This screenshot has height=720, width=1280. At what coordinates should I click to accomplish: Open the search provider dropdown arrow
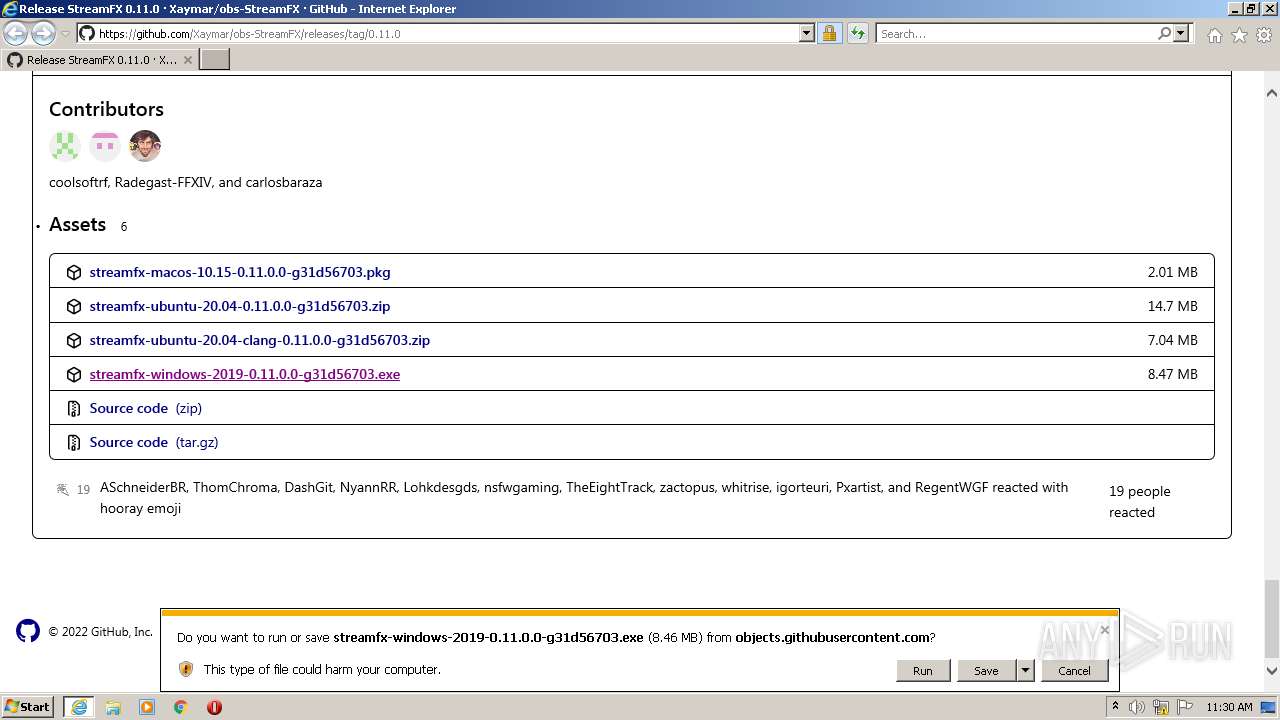coord(1181,33)
